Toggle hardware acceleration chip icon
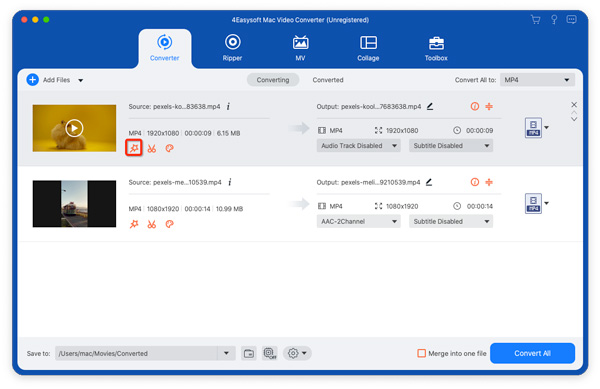This screenshot has width=600, height=389. click(270, 353)
